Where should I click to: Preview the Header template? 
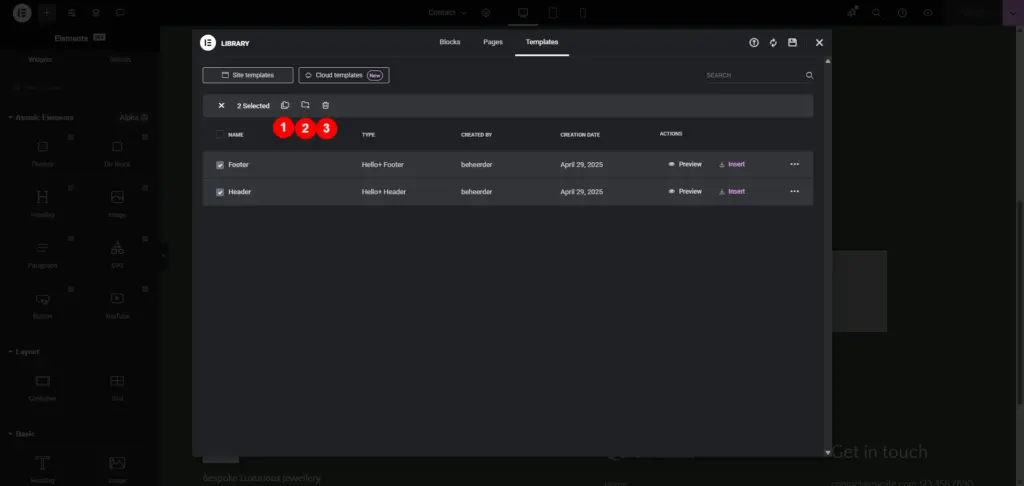point(685,191)
